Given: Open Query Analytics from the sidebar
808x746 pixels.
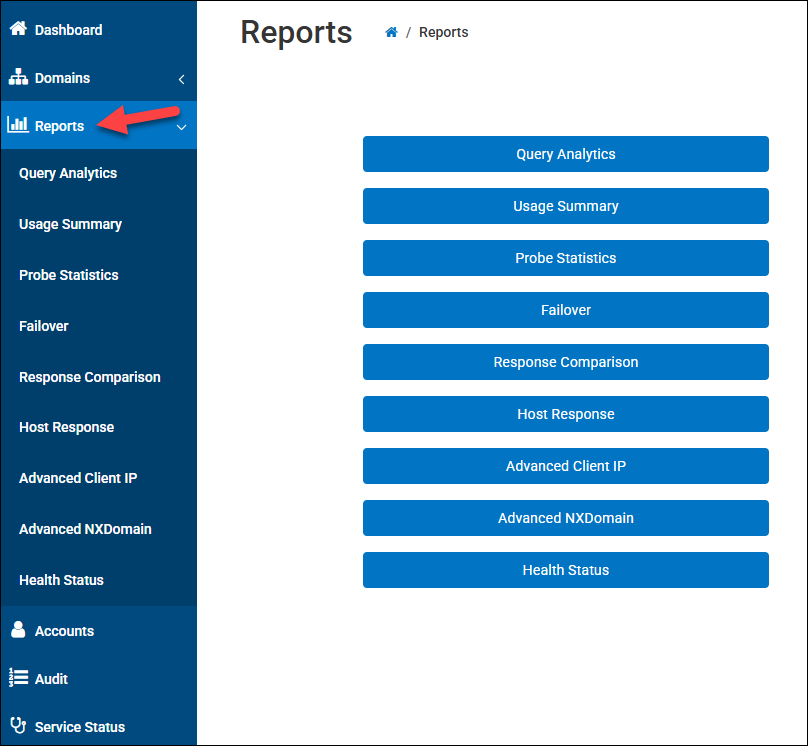Looking at the screenshot, I should pyautogui.click(x=68, y=173).
